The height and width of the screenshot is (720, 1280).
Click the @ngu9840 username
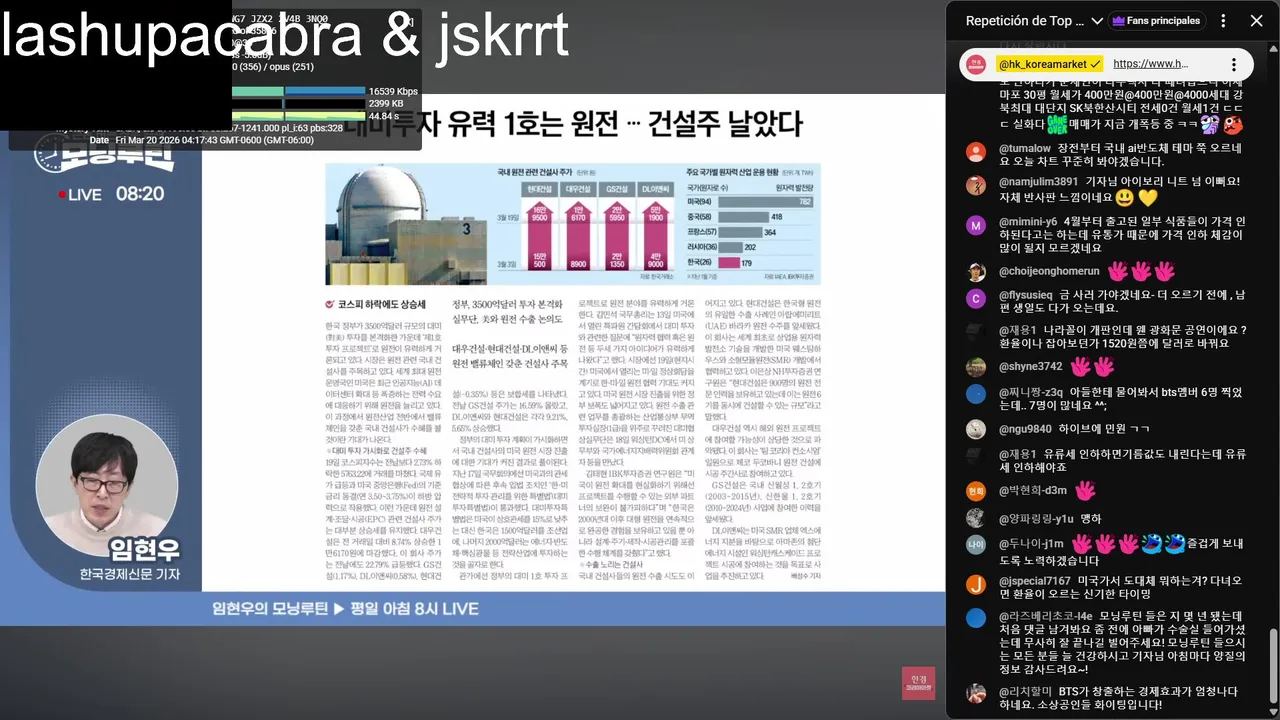click(1025, 429)
